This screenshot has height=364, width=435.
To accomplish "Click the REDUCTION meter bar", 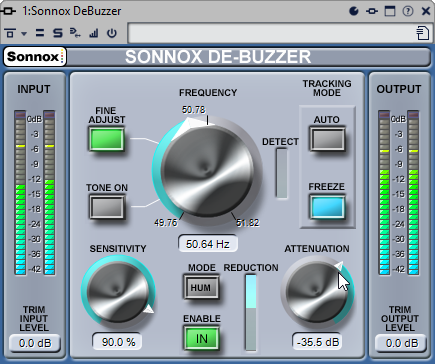I will click(x=251, y=312).
